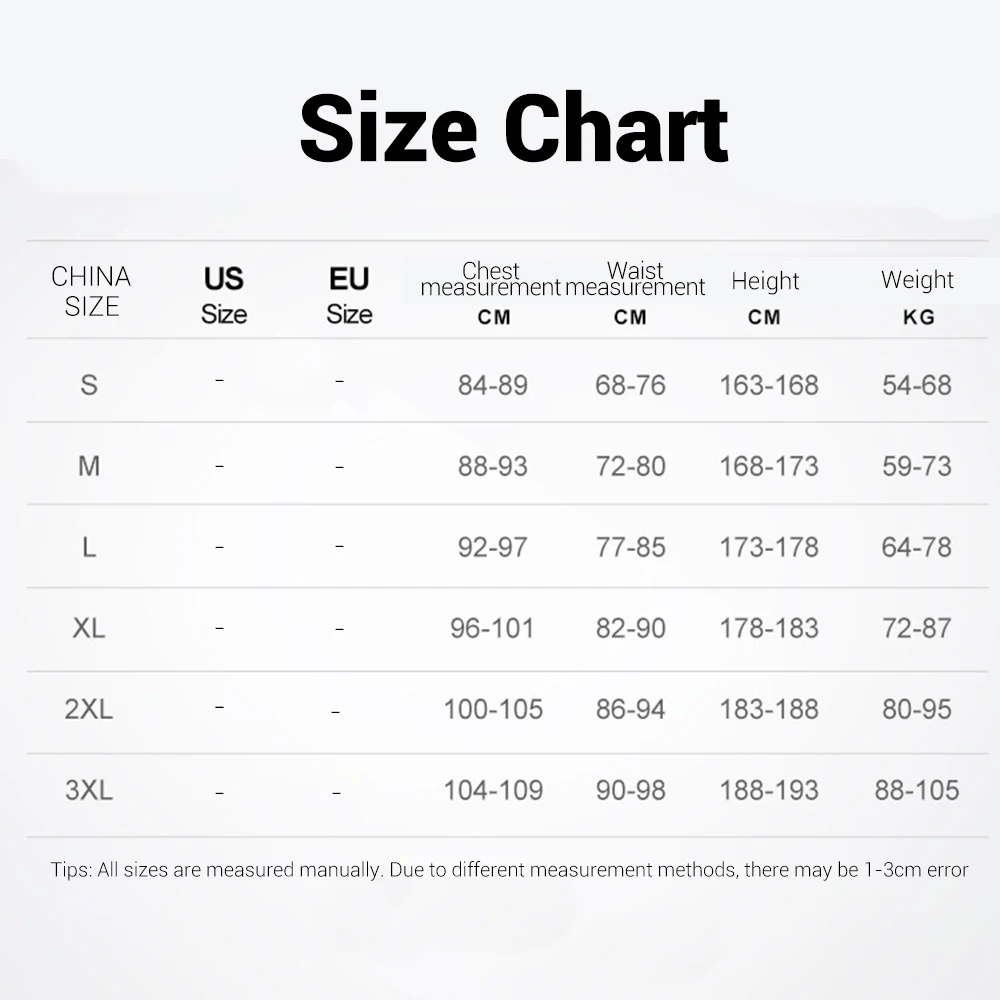
Task: Click weight value 72-87
Action: point(917,628)
